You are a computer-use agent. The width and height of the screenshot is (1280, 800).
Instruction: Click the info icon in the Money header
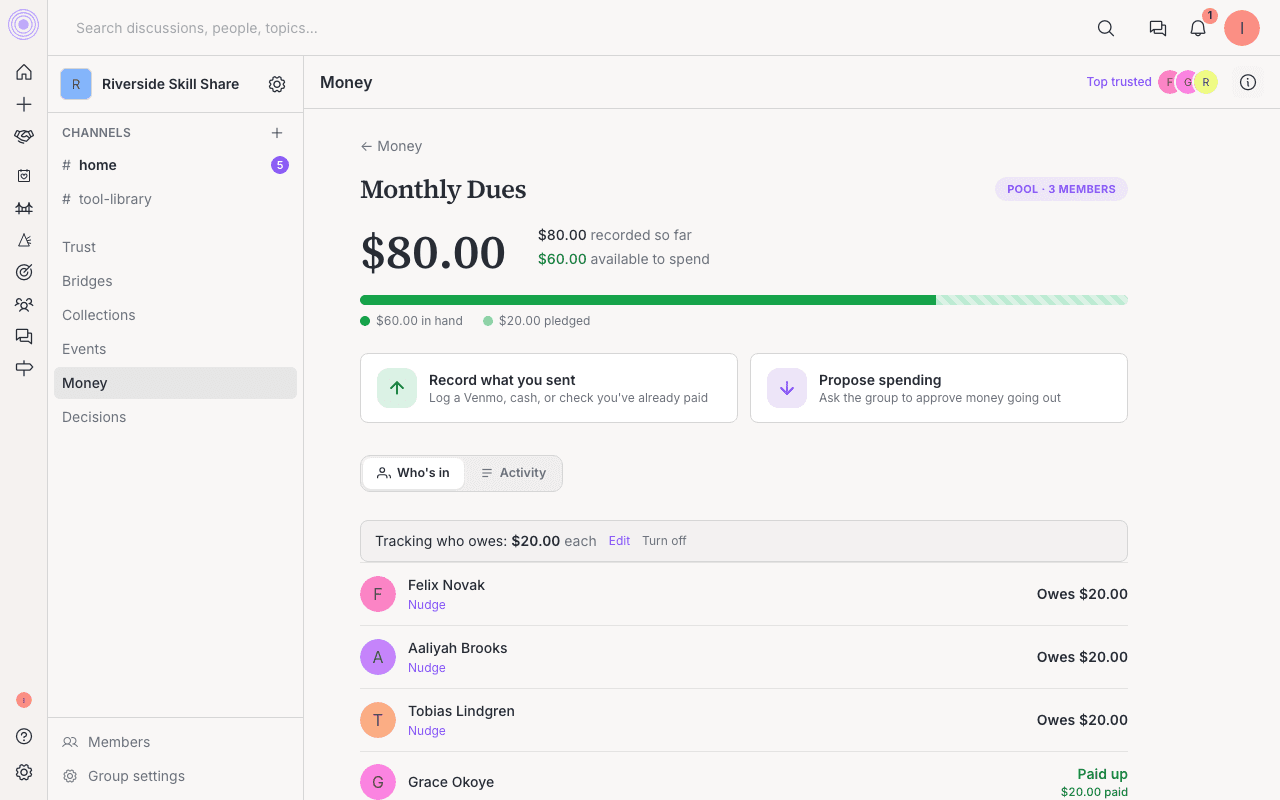1248,82
